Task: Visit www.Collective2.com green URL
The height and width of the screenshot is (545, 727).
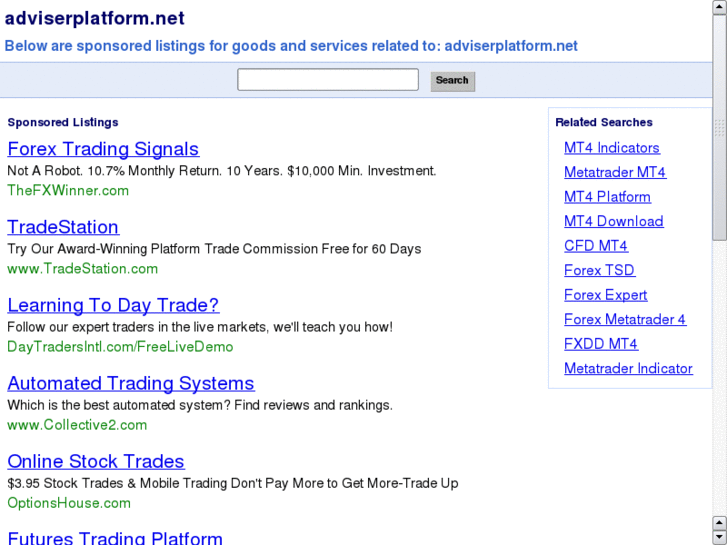Action: 77,425
